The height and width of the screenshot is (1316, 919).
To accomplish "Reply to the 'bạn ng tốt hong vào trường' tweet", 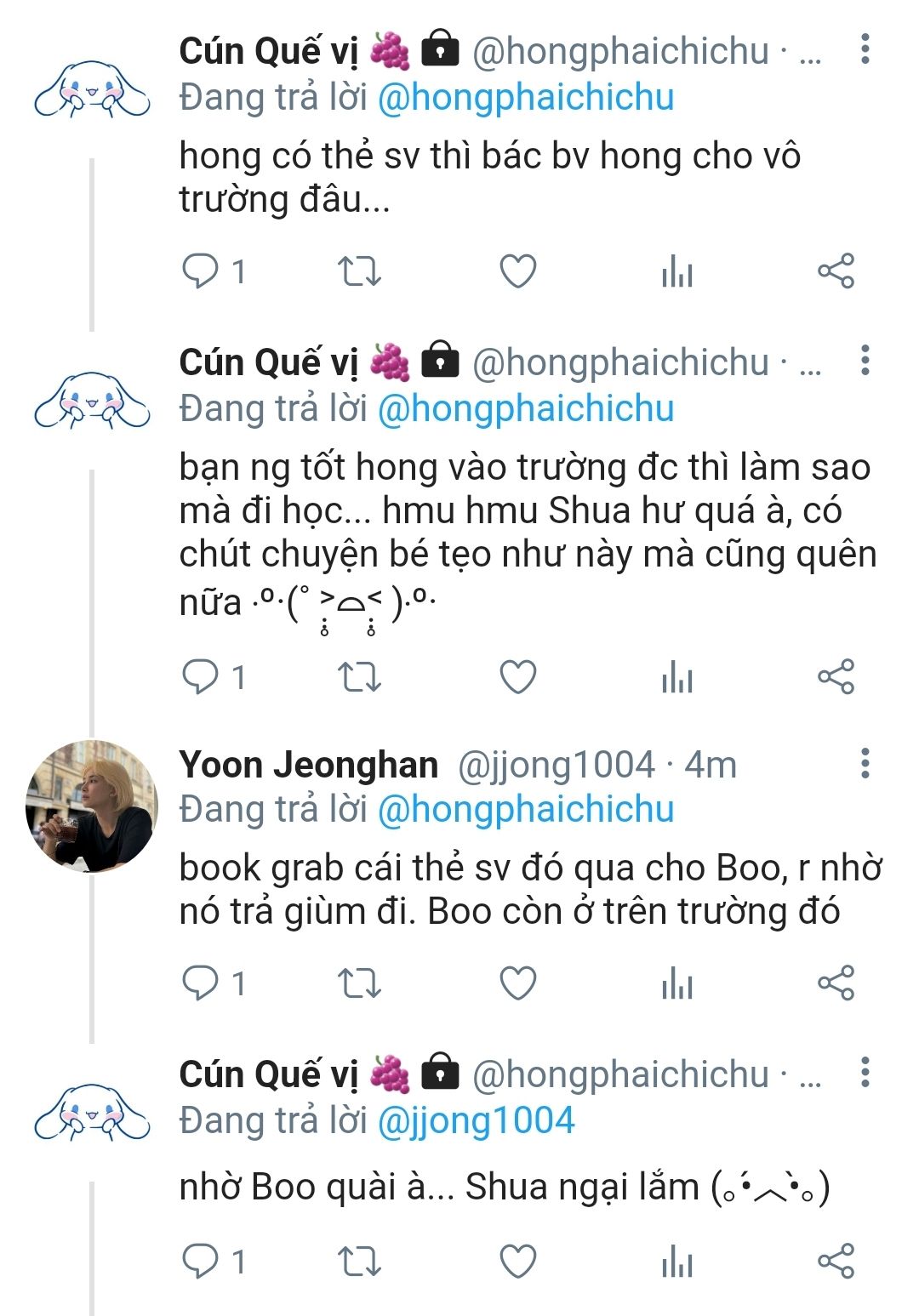I will [201, 677].
